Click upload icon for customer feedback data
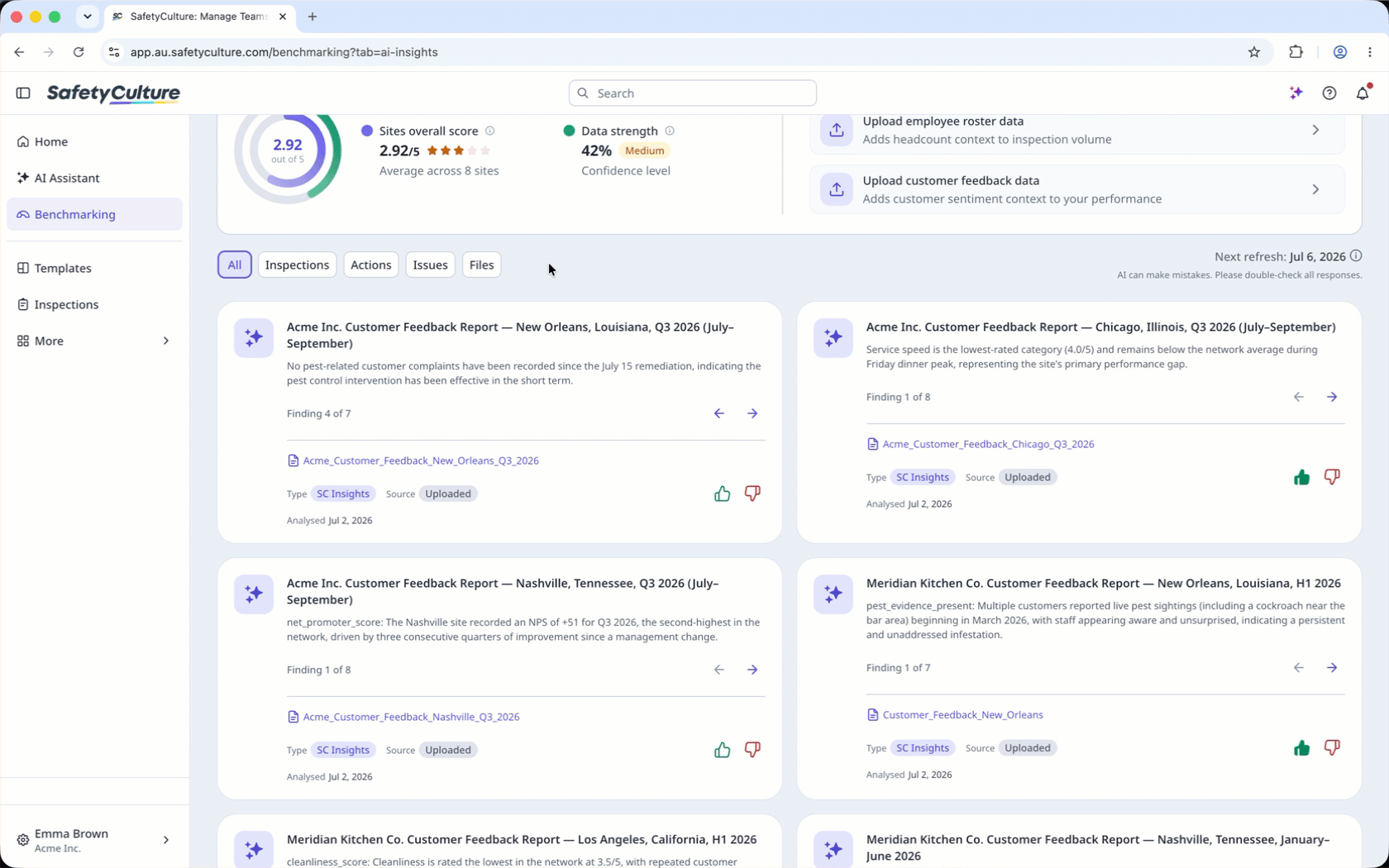Image resolution: width=1389 pixels, height=868 pixels. click(837, 189)
